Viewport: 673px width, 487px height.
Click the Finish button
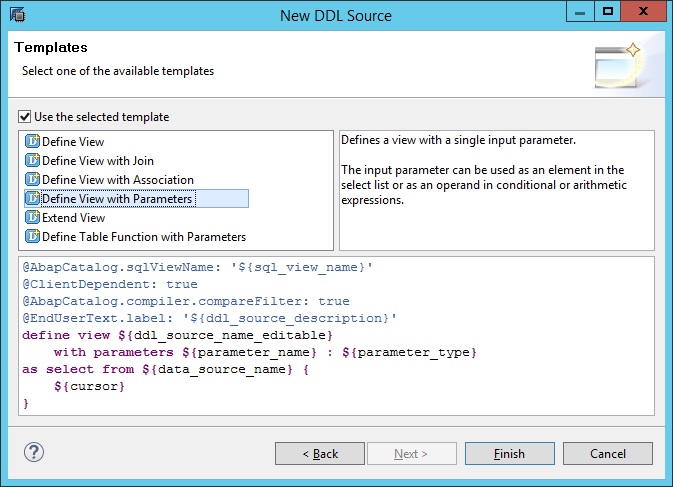(509, 454)
